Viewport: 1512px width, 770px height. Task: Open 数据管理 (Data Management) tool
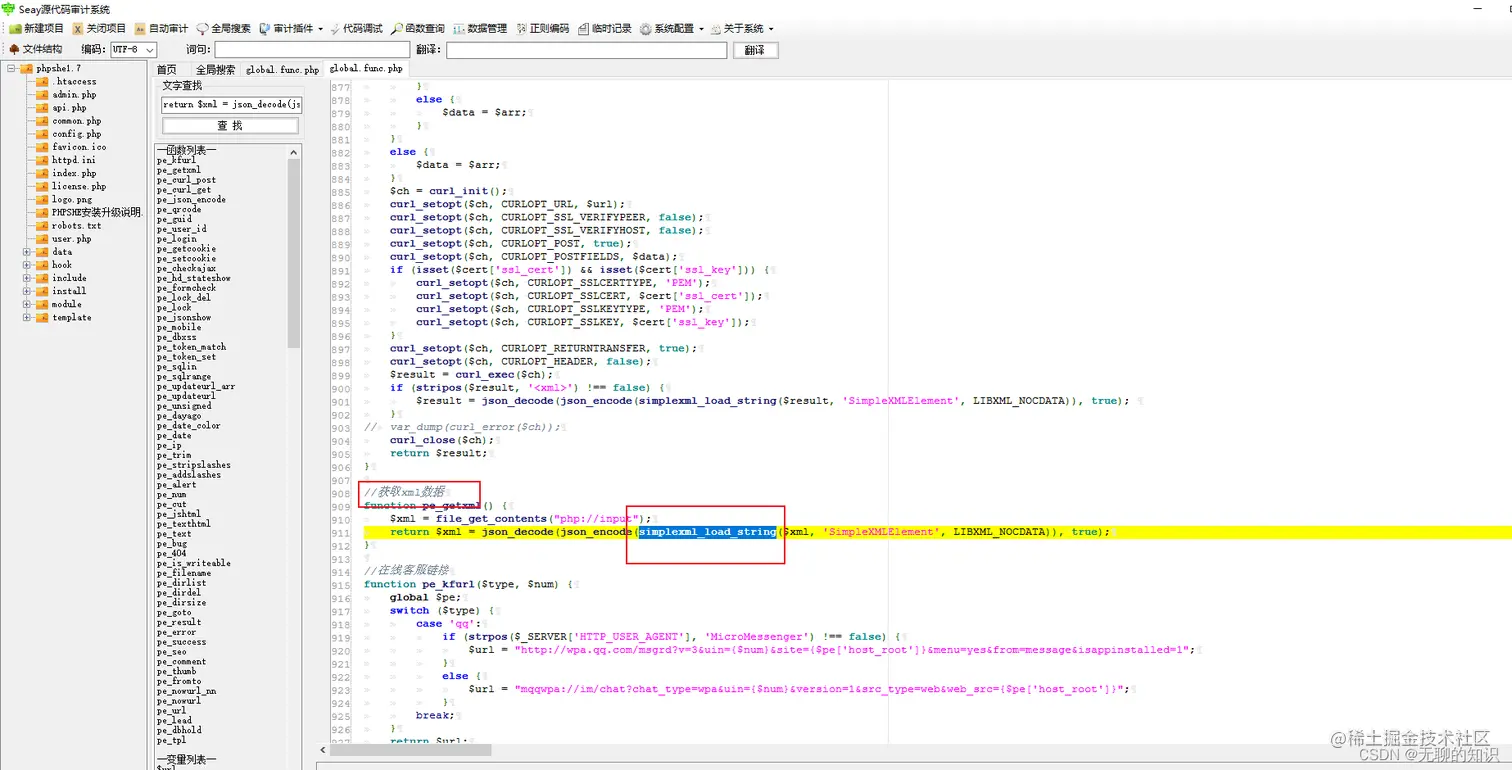pos(480,29)
